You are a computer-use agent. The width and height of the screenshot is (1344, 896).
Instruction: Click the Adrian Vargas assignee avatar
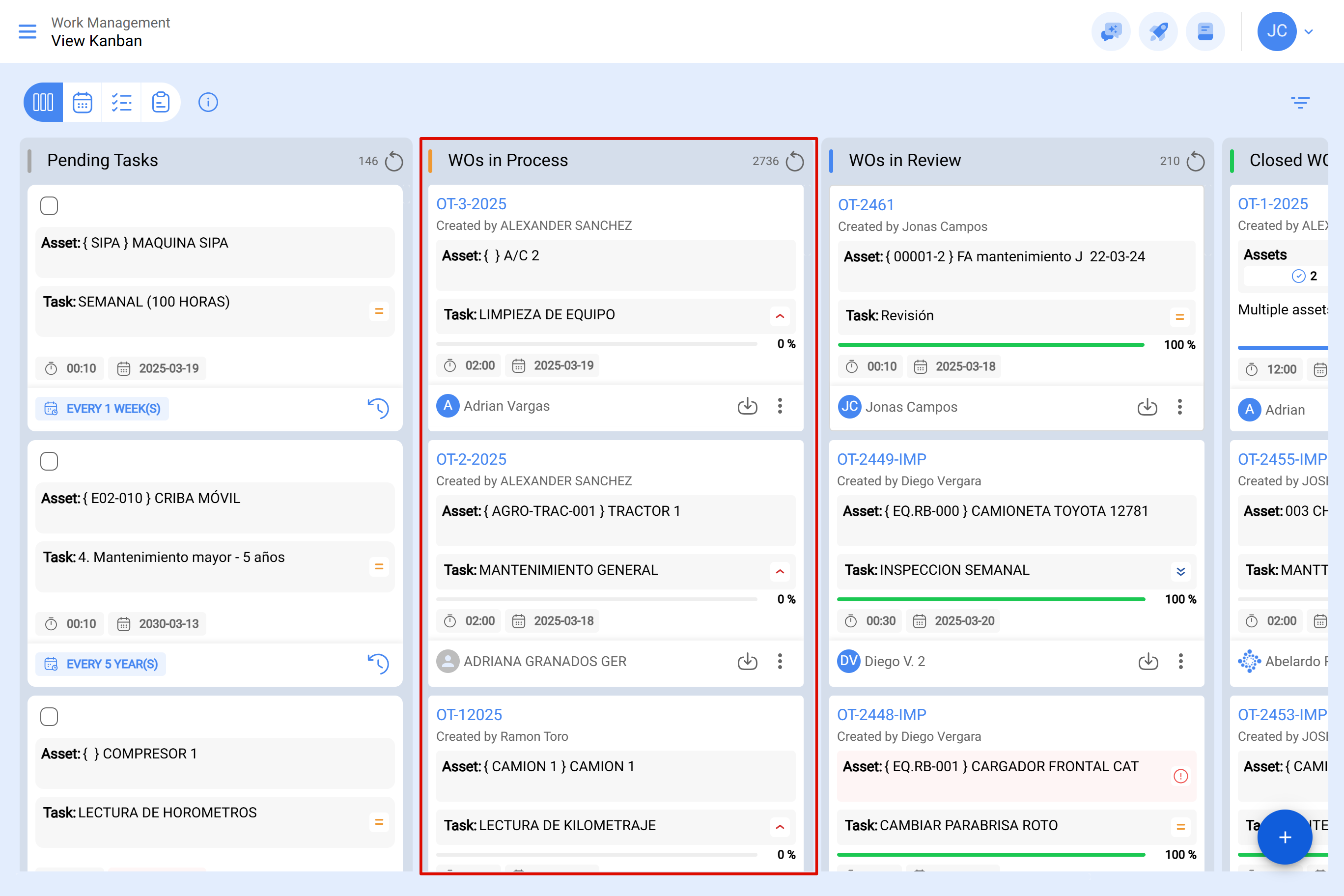point(448,406)
